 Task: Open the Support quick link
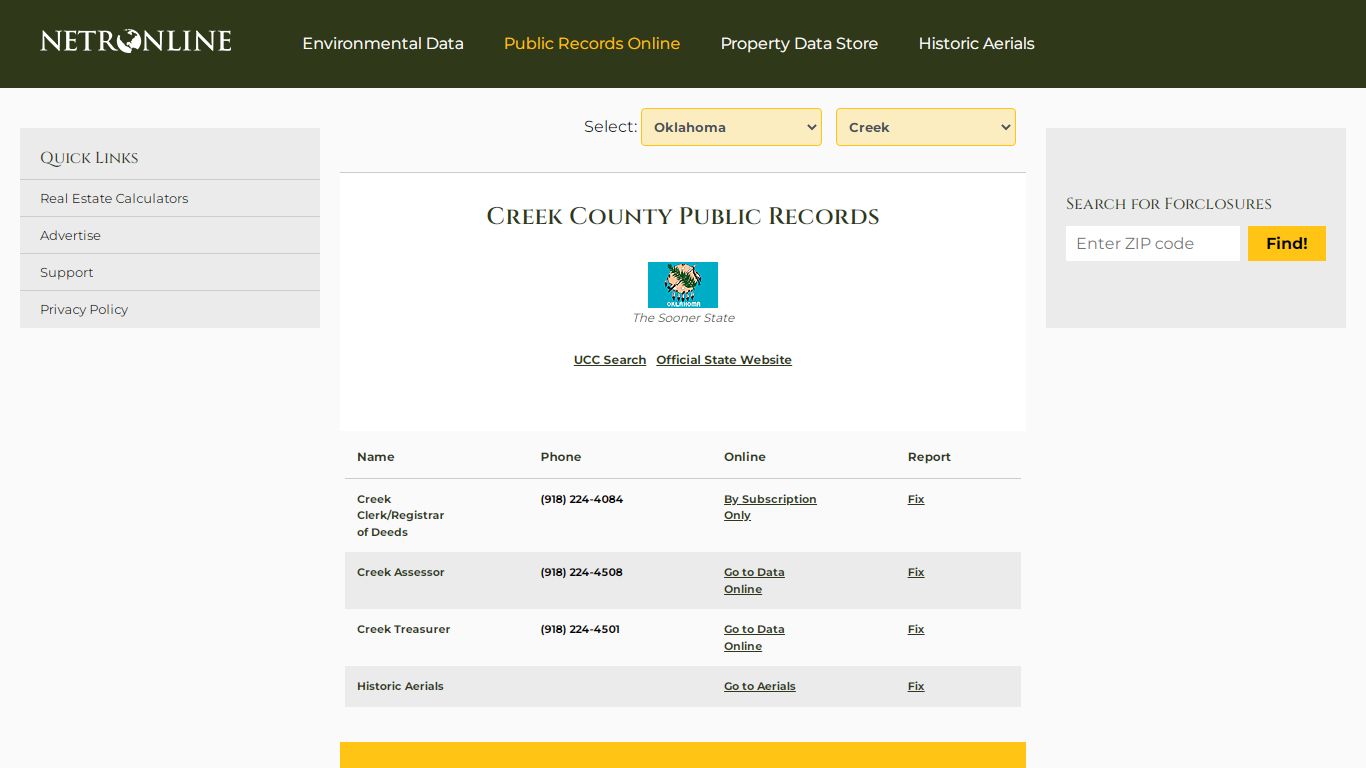click(x=66, y=272)
